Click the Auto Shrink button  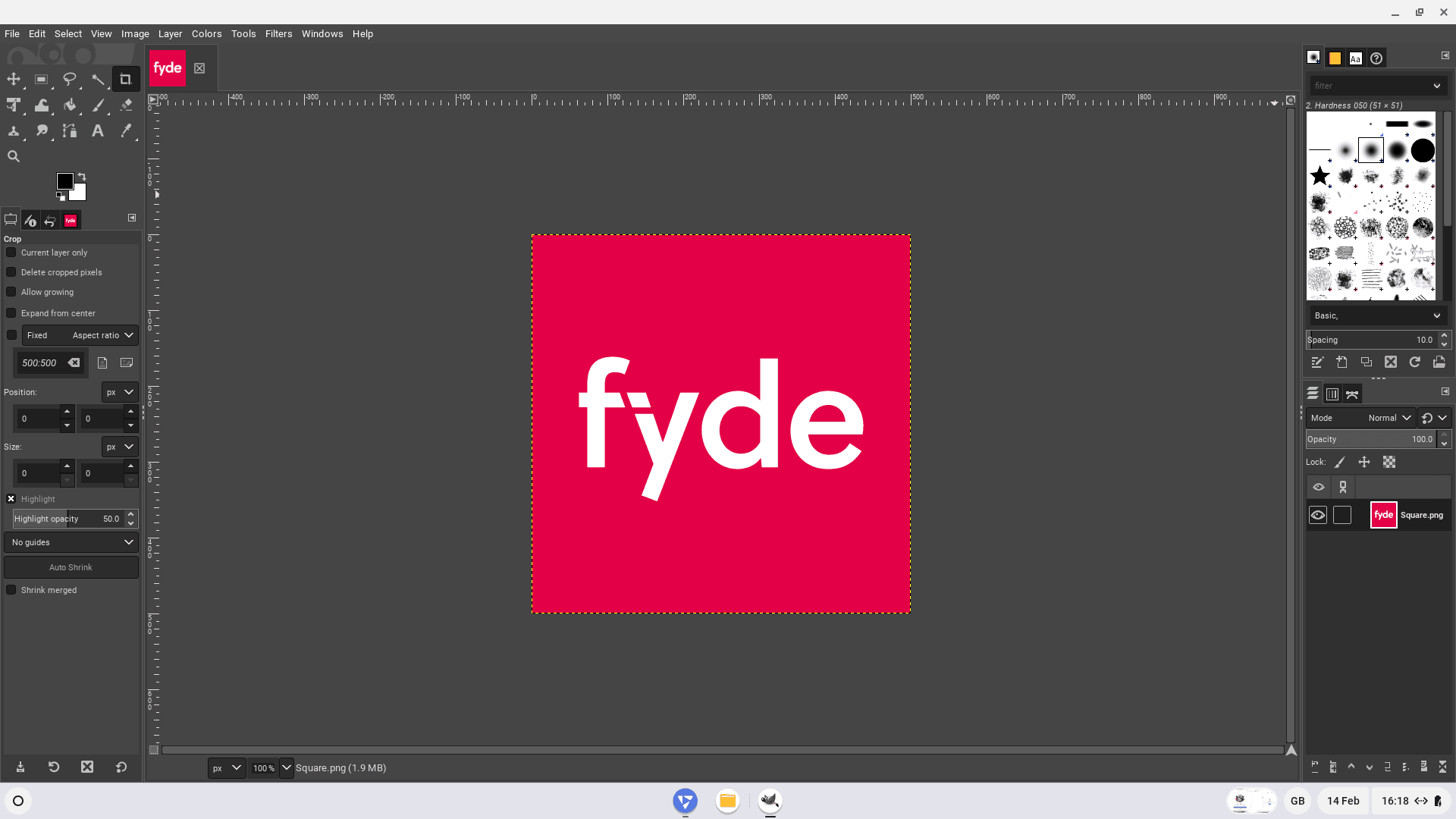click(71, 567)
